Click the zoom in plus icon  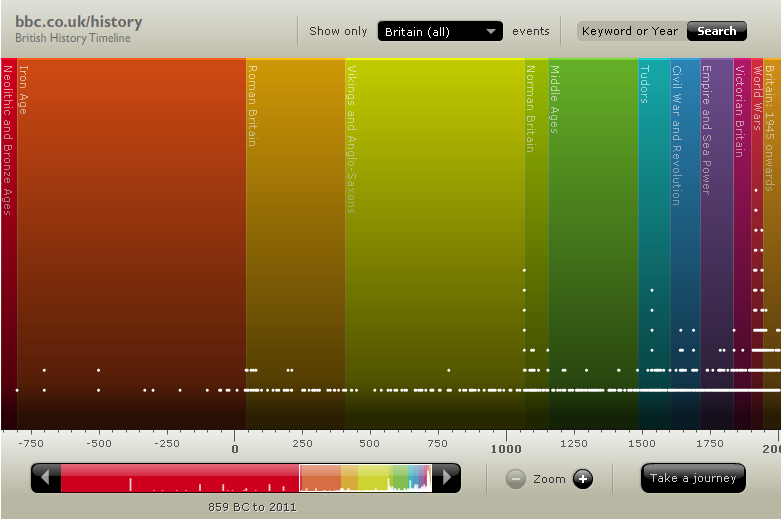click(582, 479)
